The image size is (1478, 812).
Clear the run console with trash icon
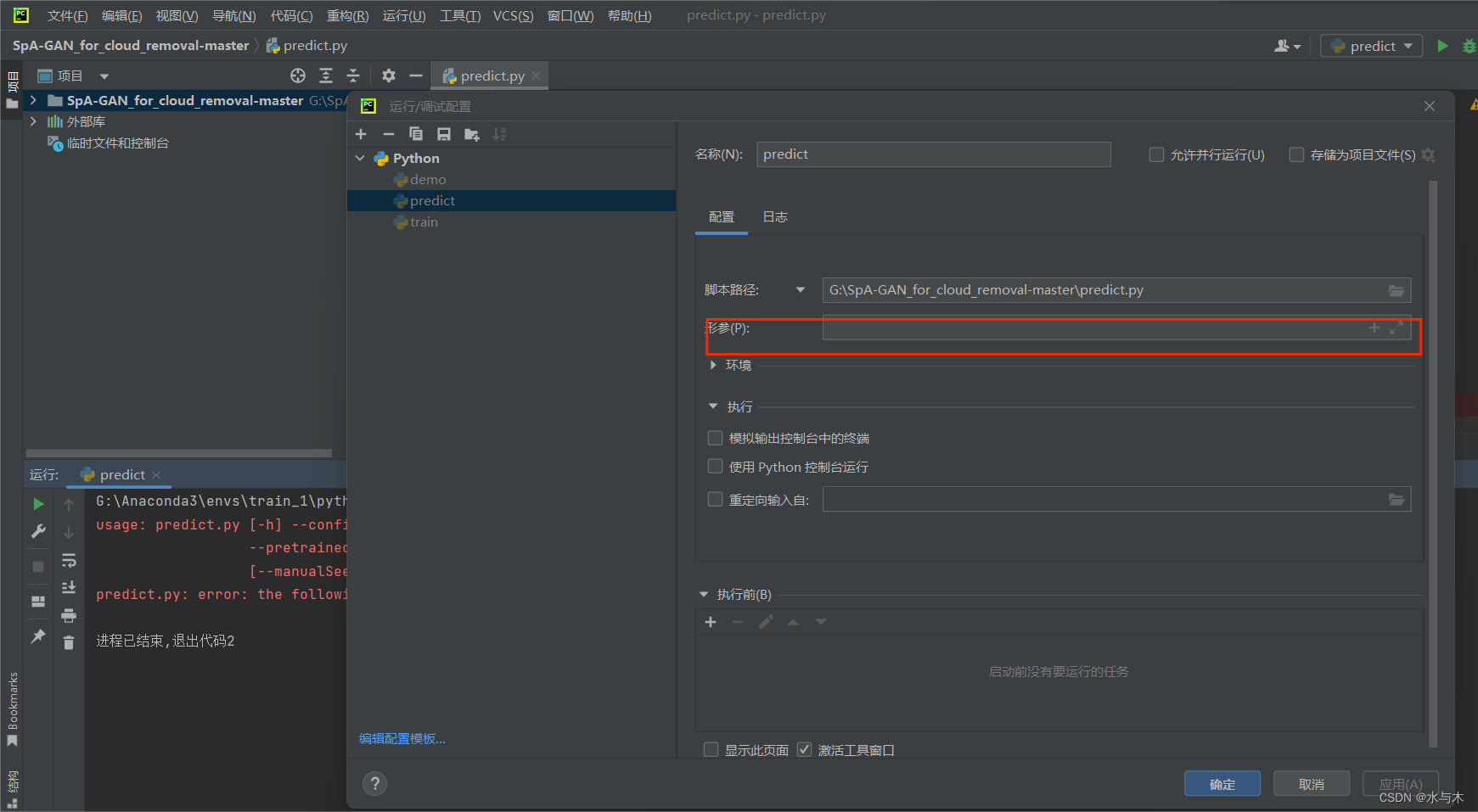coord(69,642)
